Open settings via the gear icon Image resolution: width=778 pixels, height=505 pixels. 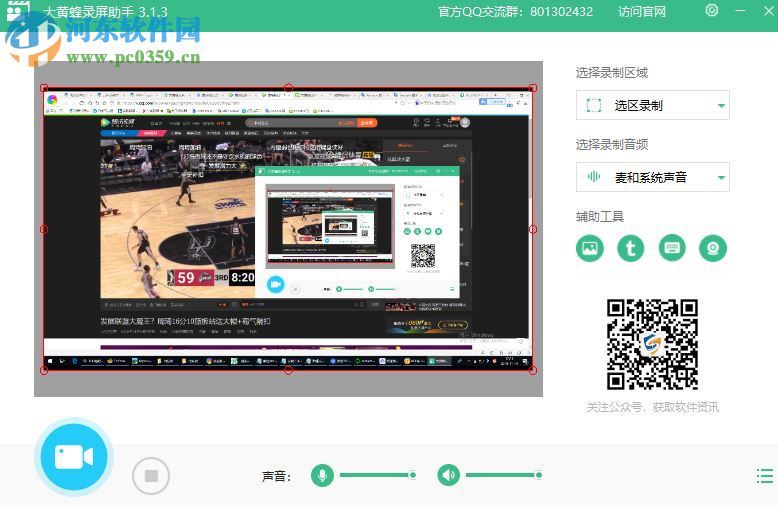click(712, 10)
